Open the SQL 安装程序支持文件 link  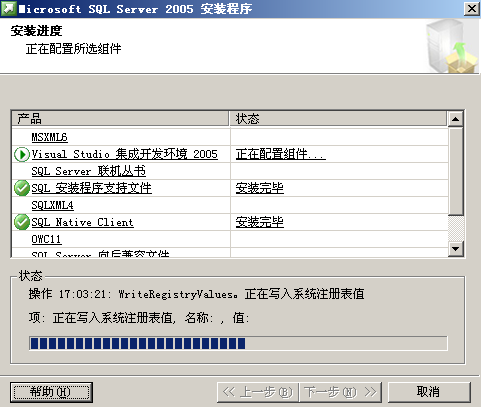tap(91, 188)
